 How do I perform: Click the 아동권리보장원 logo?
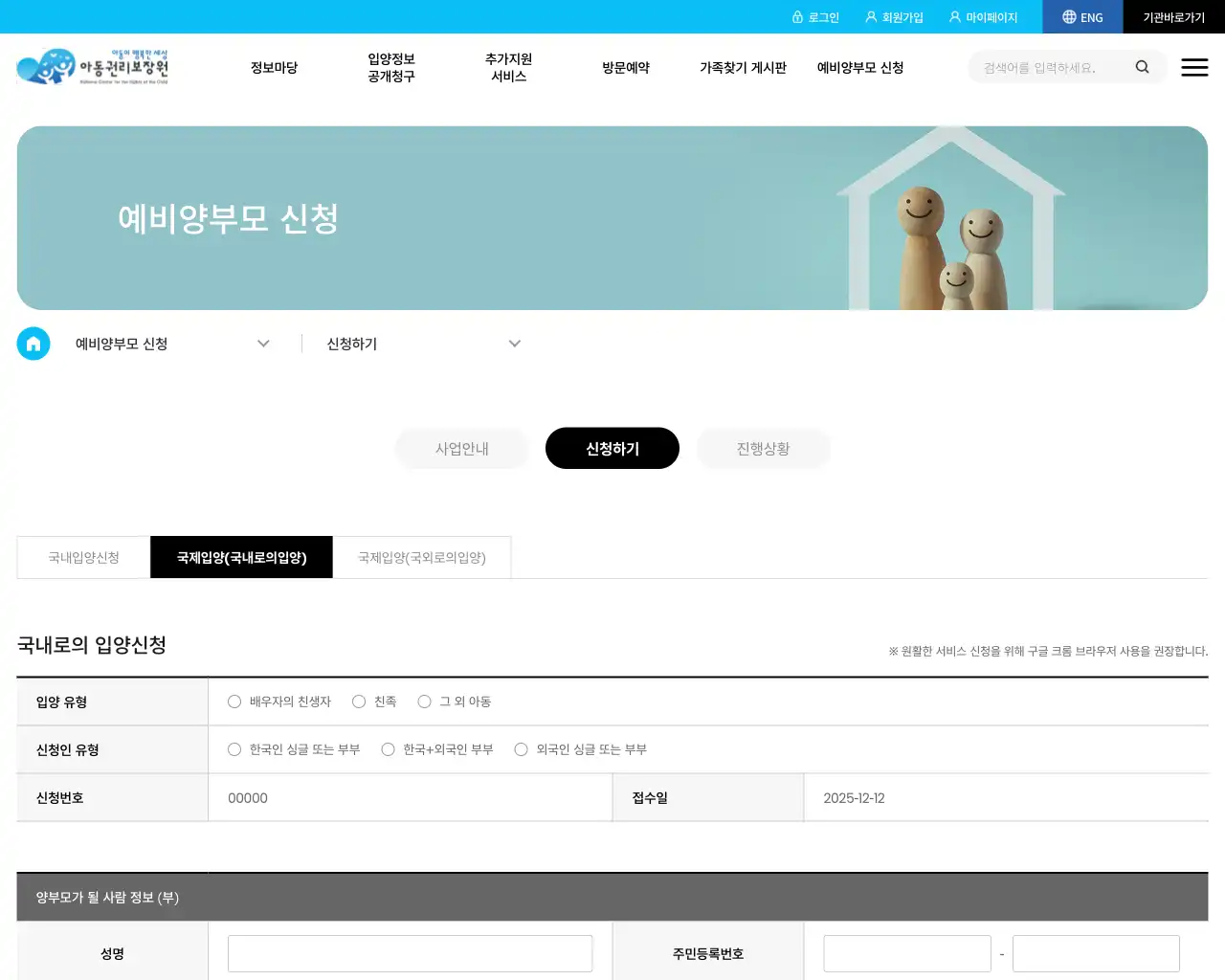coord(93,67)
